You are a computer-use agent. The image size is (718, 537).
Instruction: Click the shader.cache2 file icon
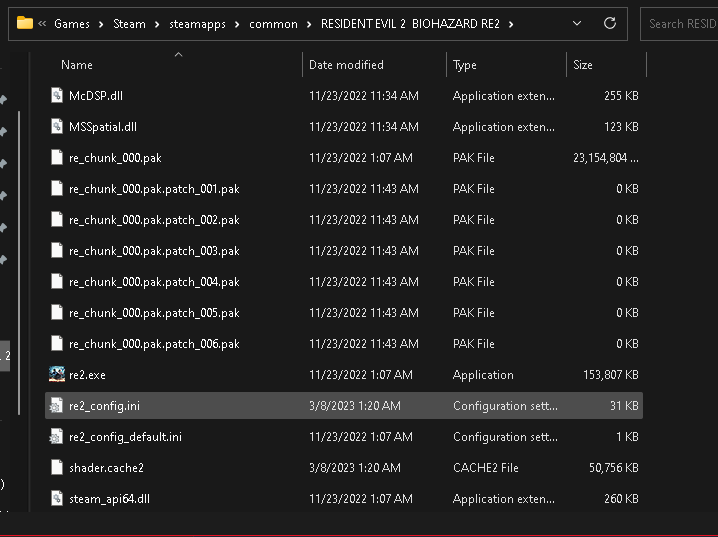click(57, 467)
